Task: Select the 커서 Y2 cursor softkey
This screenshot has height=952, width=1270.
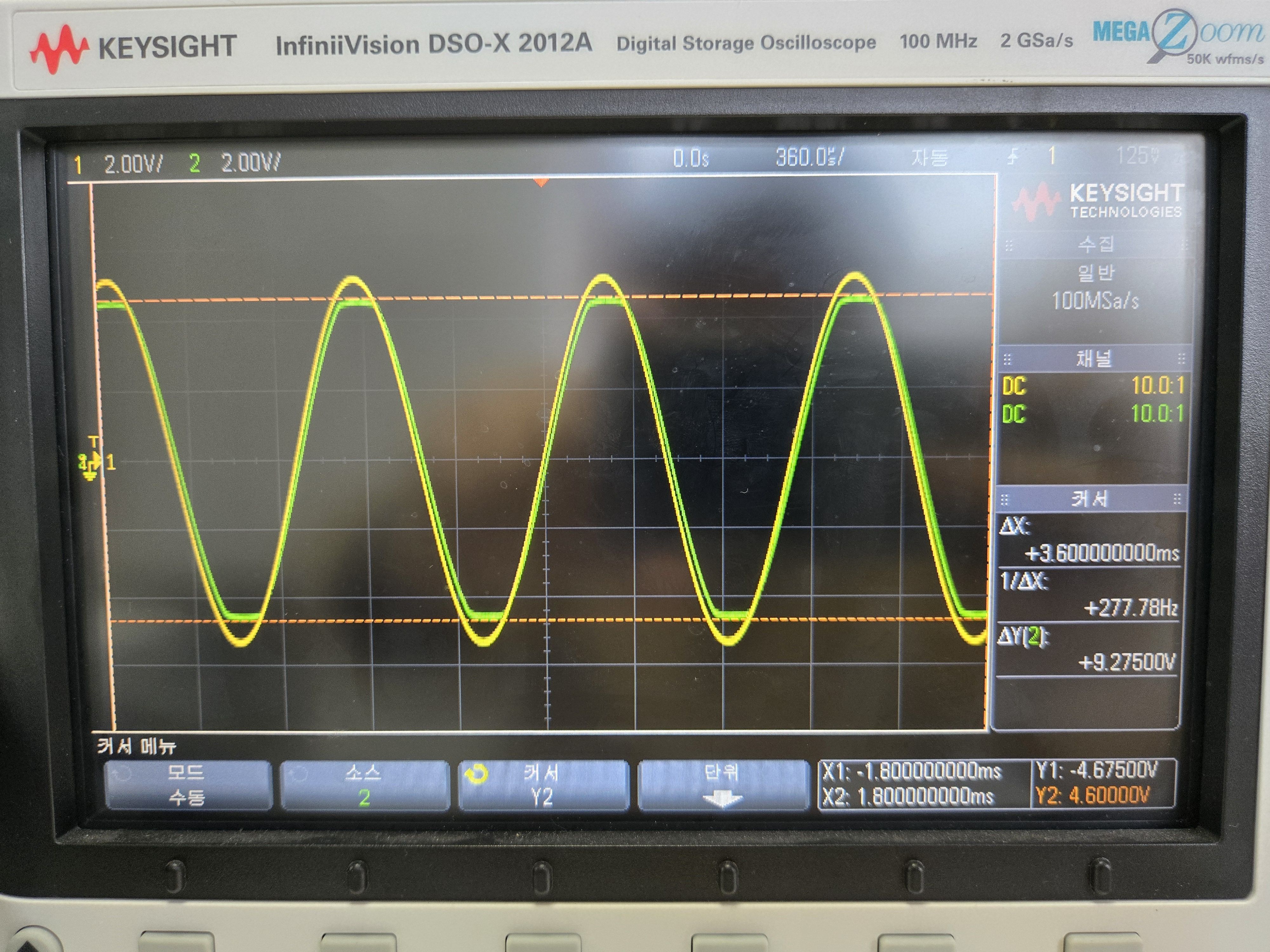Action: point(542,785)
